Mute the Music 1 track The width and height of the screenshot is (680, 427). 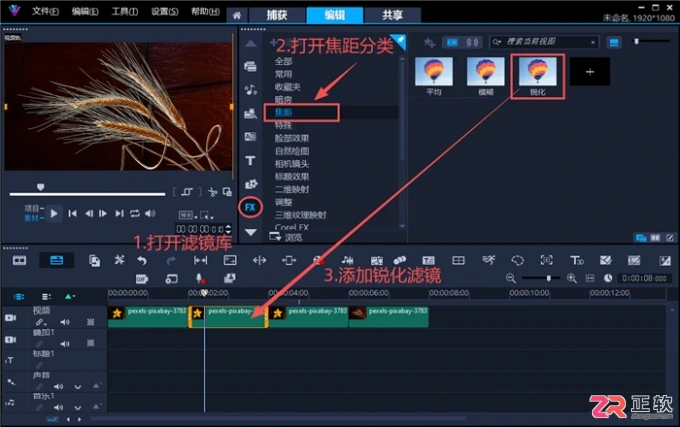click(x=59, y=407)
